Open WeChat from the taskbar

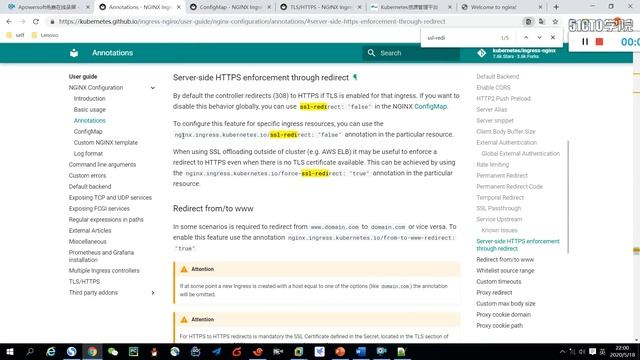point(113,351)
